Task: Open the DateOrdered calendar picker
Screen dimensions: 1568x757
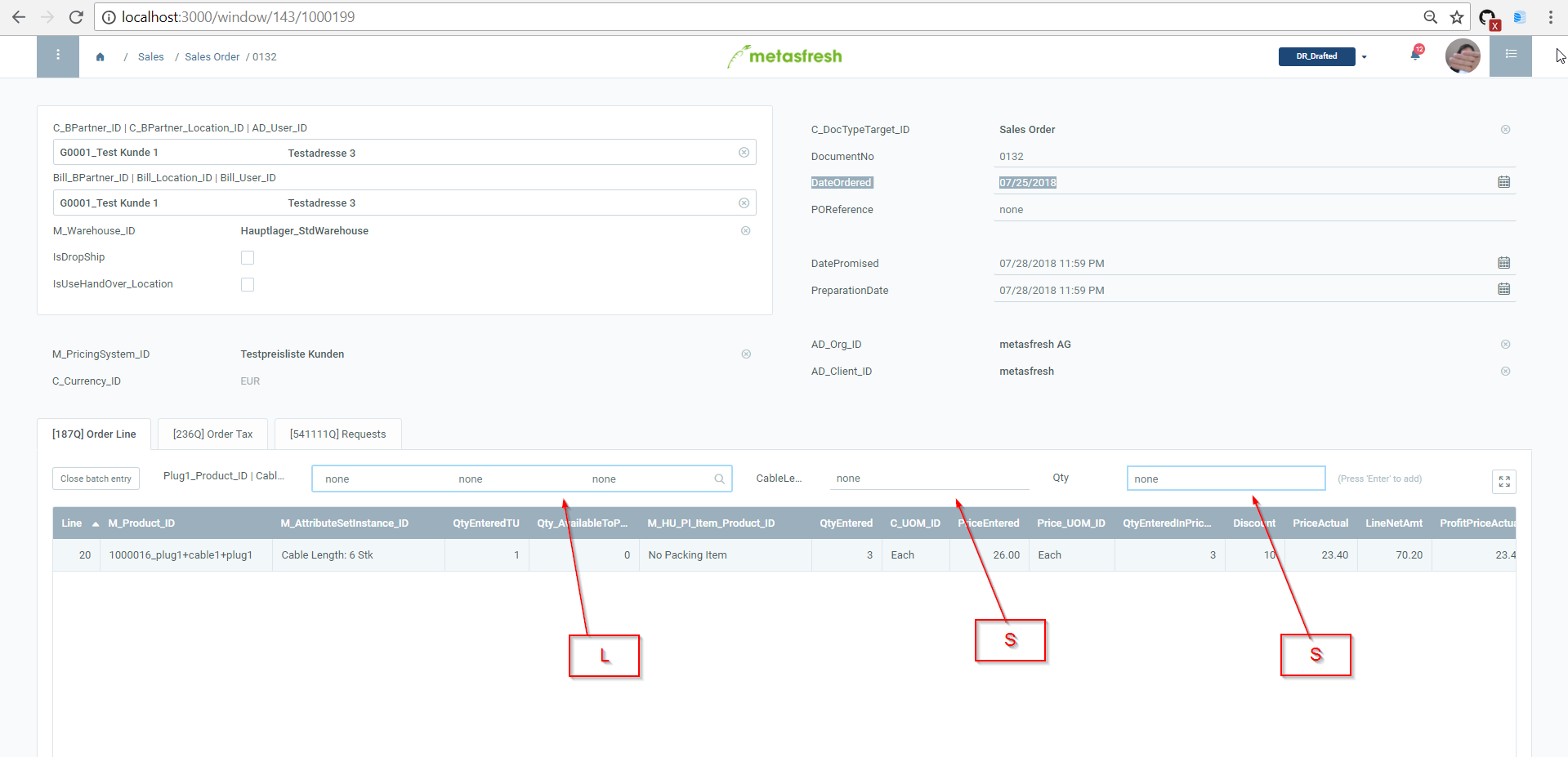Action: 1504,182
